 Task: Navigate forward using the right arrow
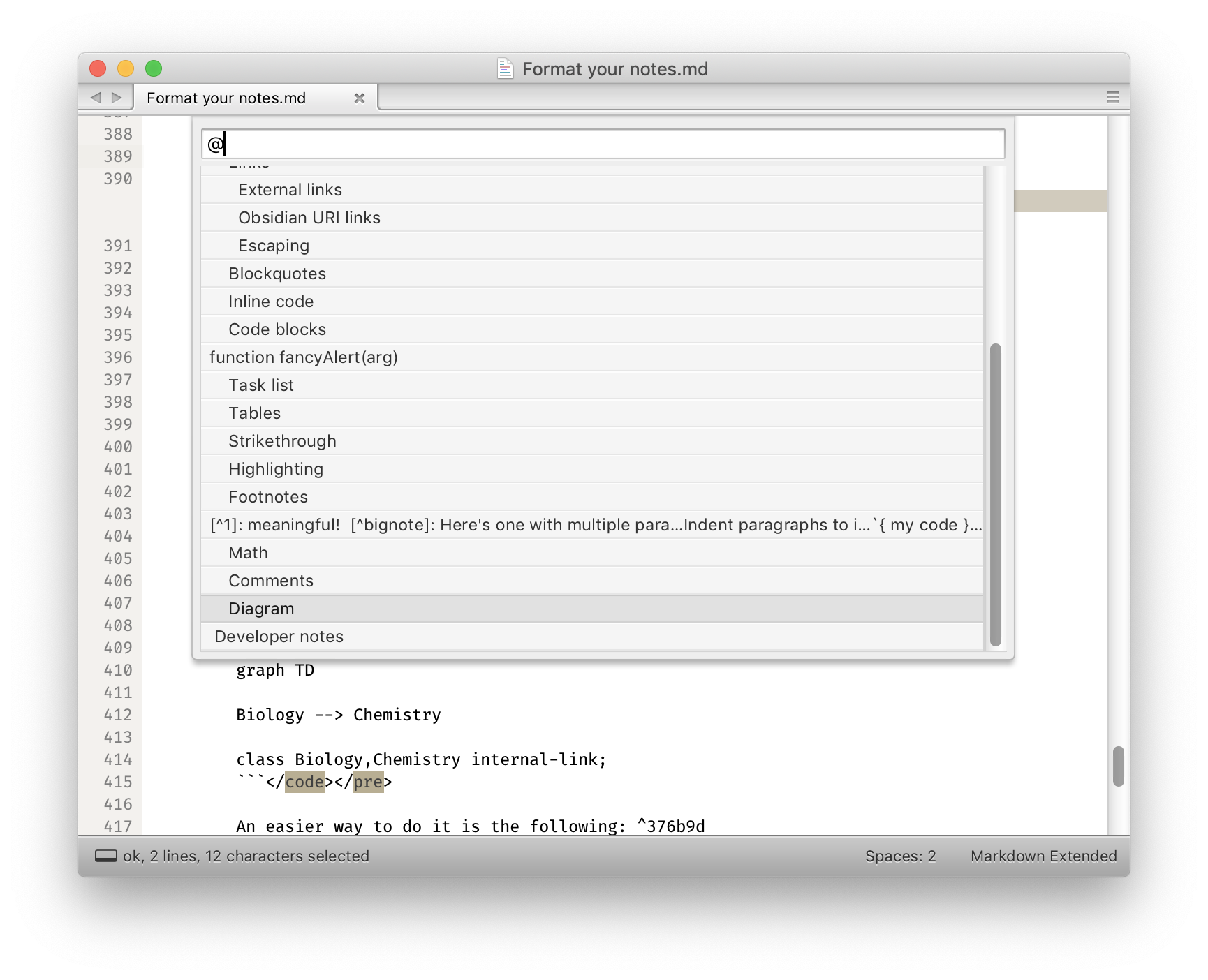tap(115, 97)
